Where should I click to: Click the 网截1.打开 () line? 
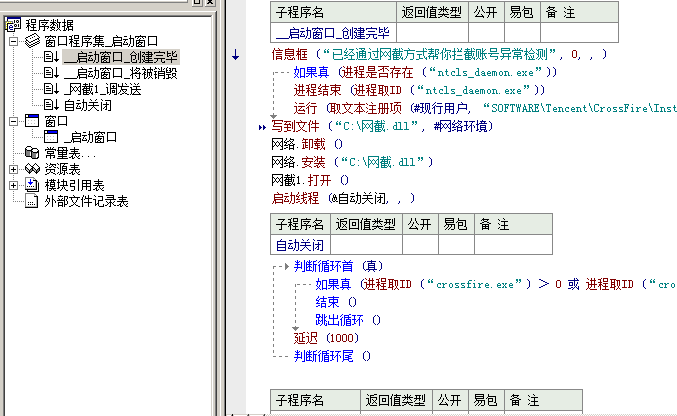310,180
